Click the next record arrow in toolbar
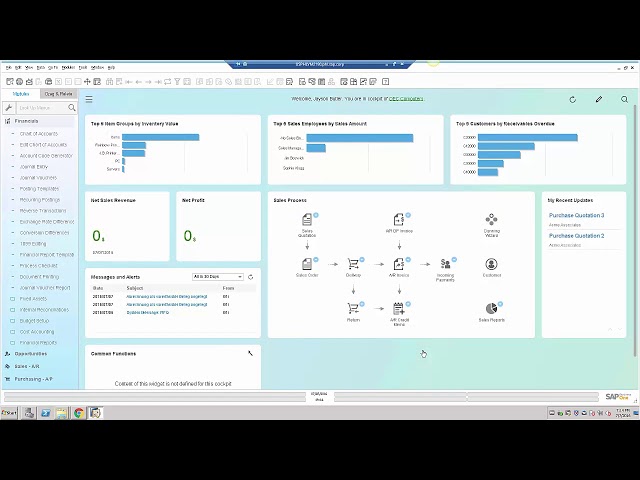Screen dimensions: 640x480 148,82
